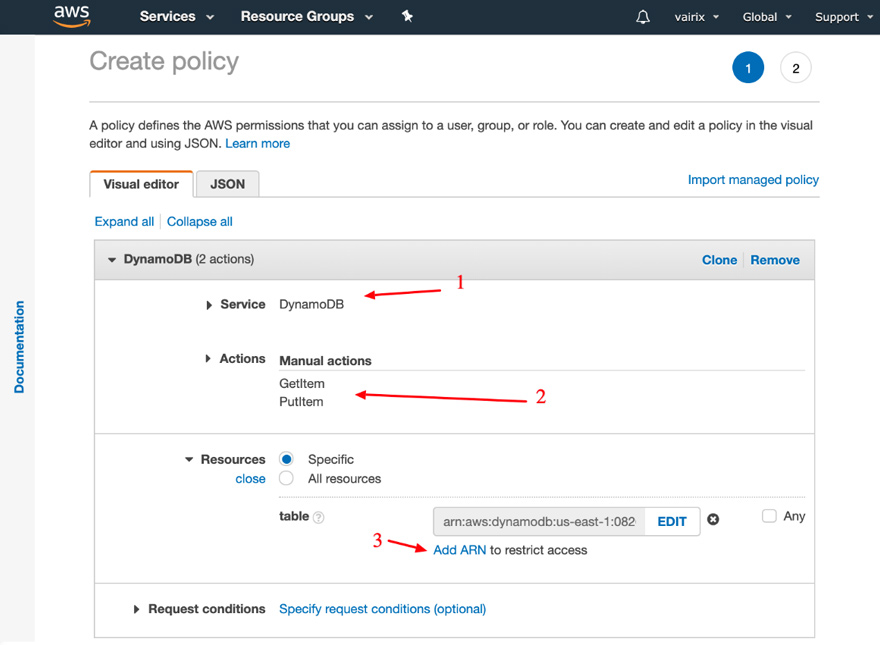880x645 pixels.
Task: Click Expand all link
Action: coord(124,222)
